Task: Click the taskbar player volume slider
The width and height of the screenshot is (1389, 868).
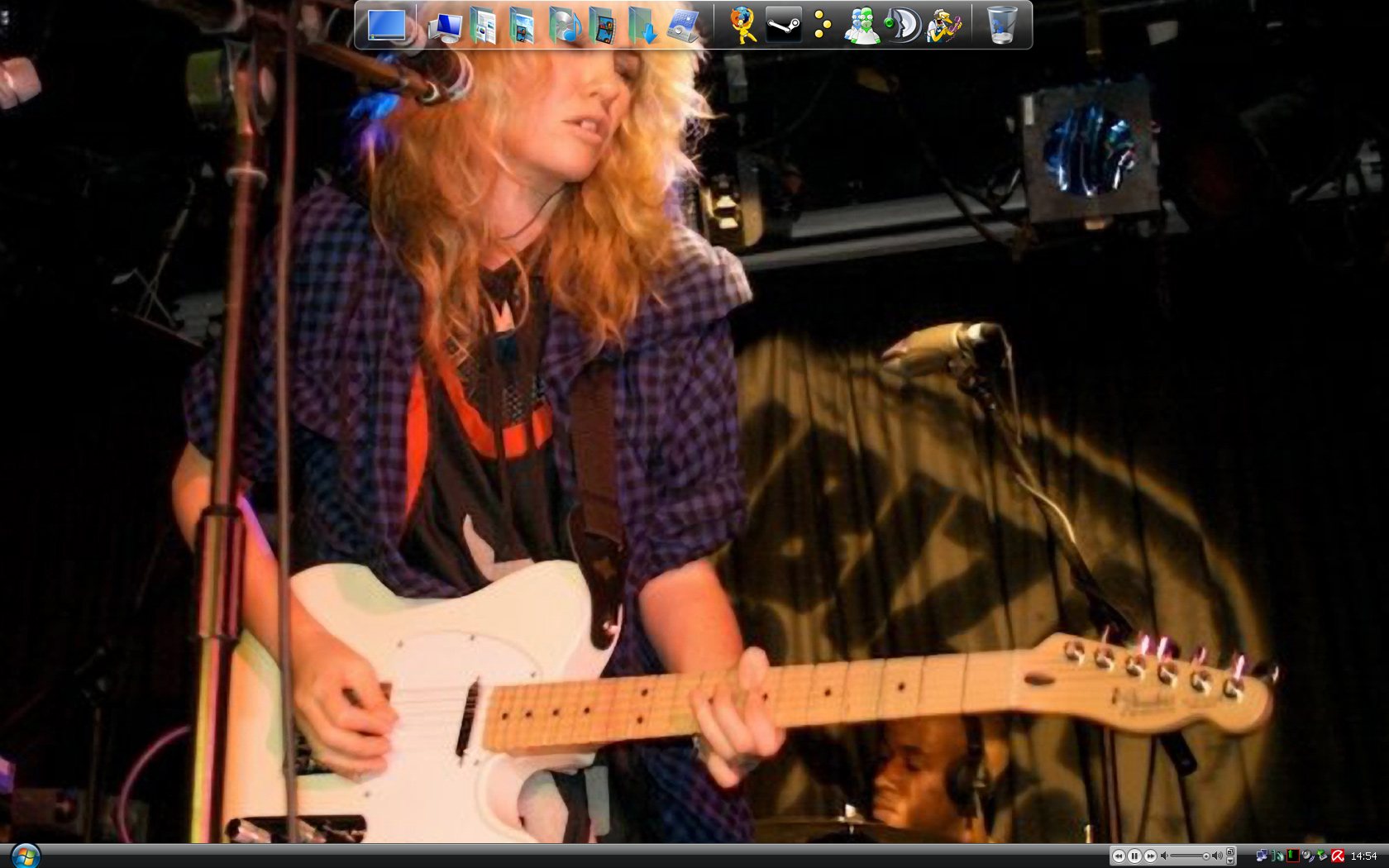Action: tap(1190, 856)
